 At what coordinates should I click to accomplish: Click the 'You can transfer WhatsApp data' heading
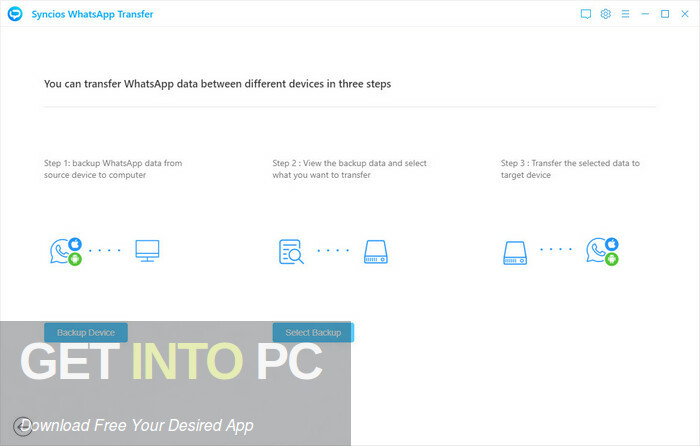click(217, 84)
